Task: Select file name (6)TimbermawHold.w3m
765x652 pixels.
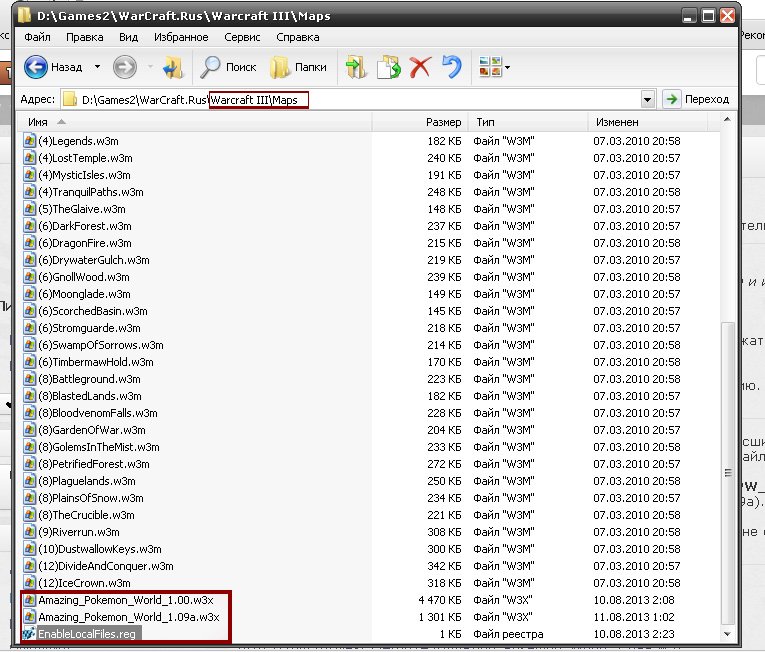Action: 96,362
